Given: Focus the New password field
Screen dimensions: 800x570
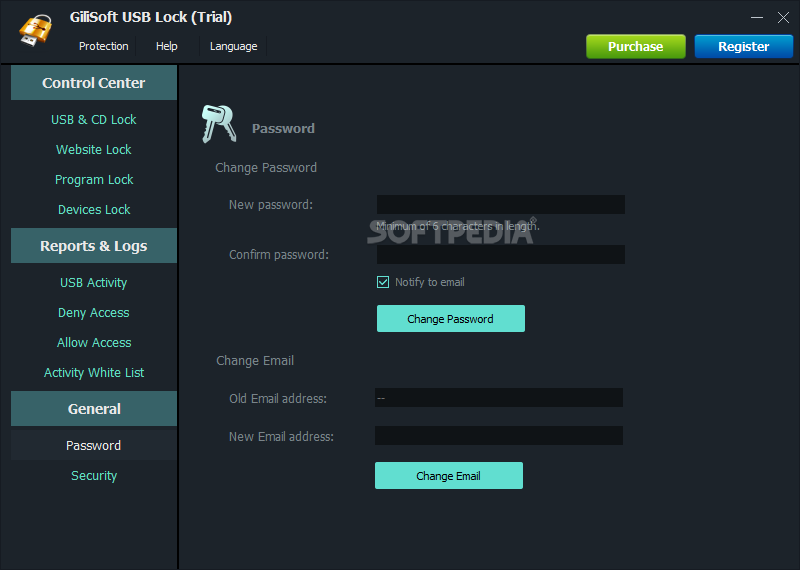Looking at the screenshot, I should (501, 204).
